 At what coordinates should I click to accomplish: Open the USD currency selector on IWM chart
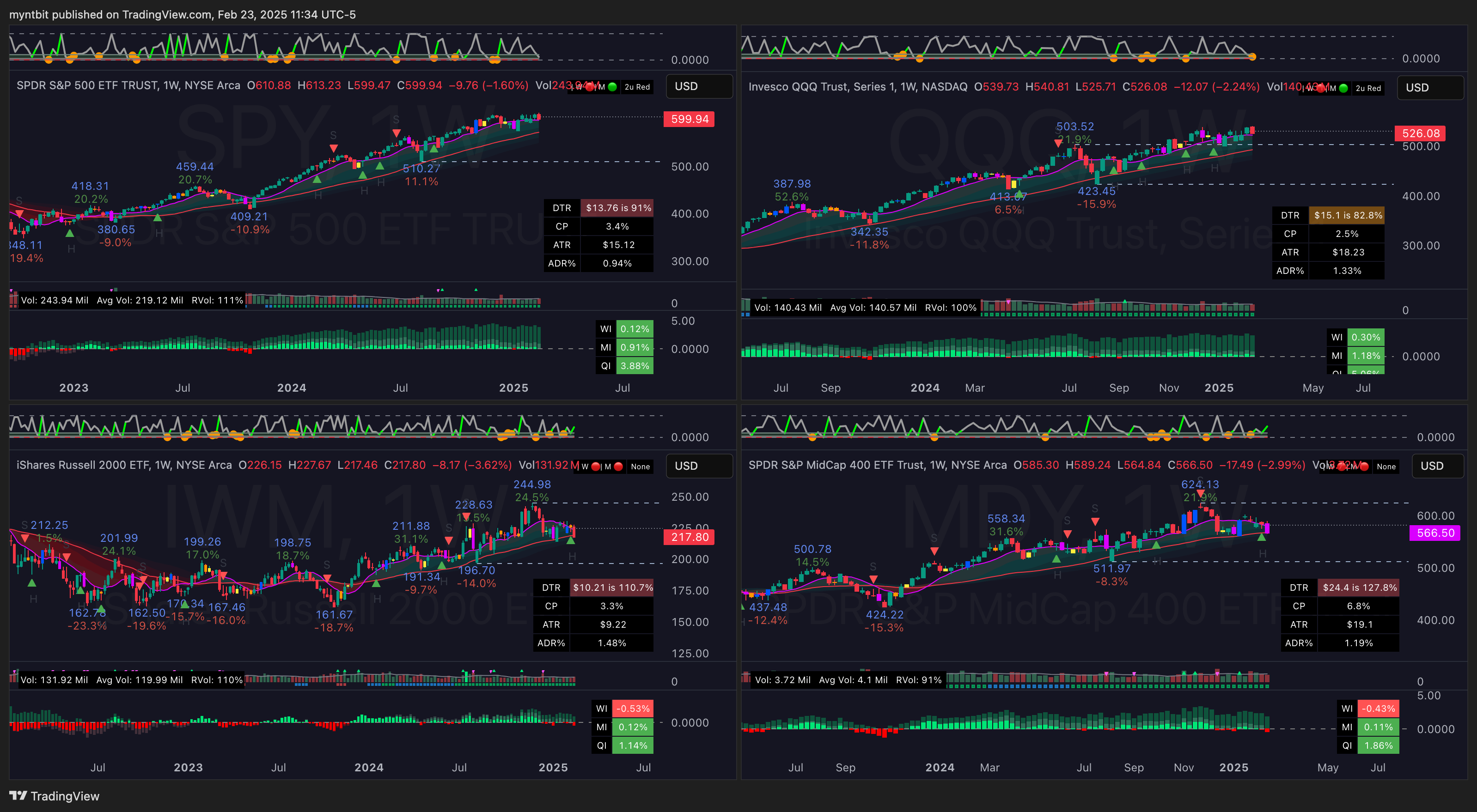[699, 466]
